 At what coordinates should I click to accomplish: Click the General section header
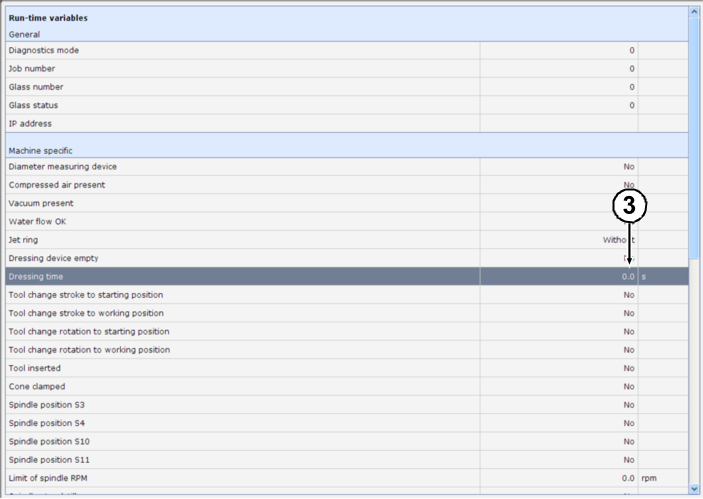[24, 33]
